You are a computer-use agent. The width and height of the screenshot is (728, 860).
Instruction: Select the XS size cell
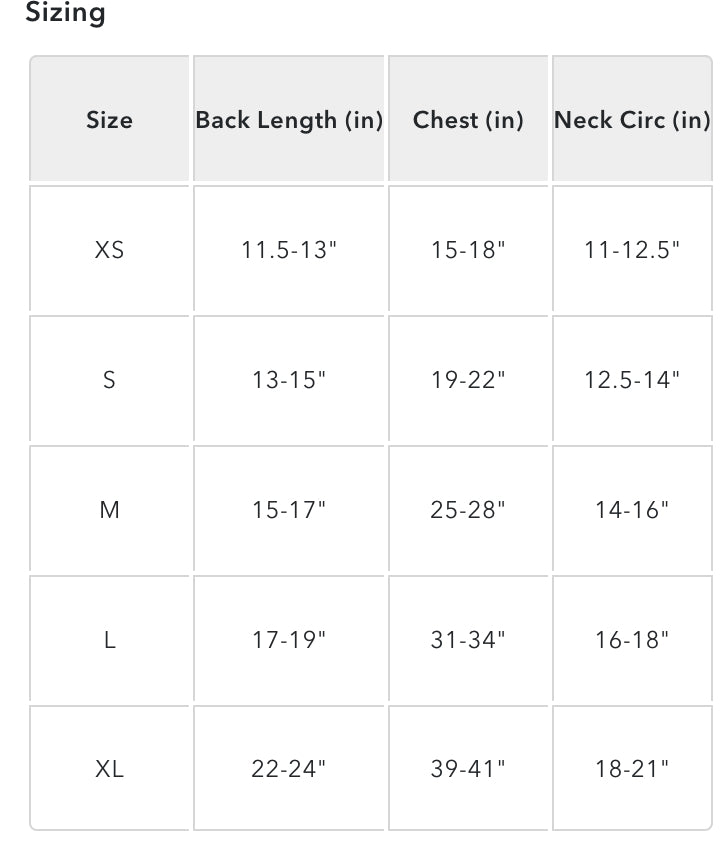[109, 249]
